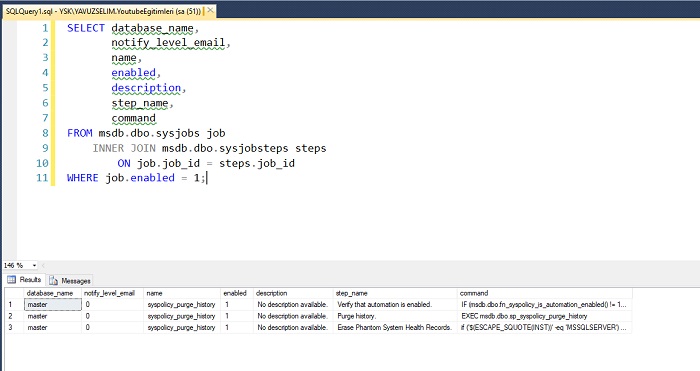Click the Messages tab icon
This screenshot has width=700, height=371.
(54, 280)
